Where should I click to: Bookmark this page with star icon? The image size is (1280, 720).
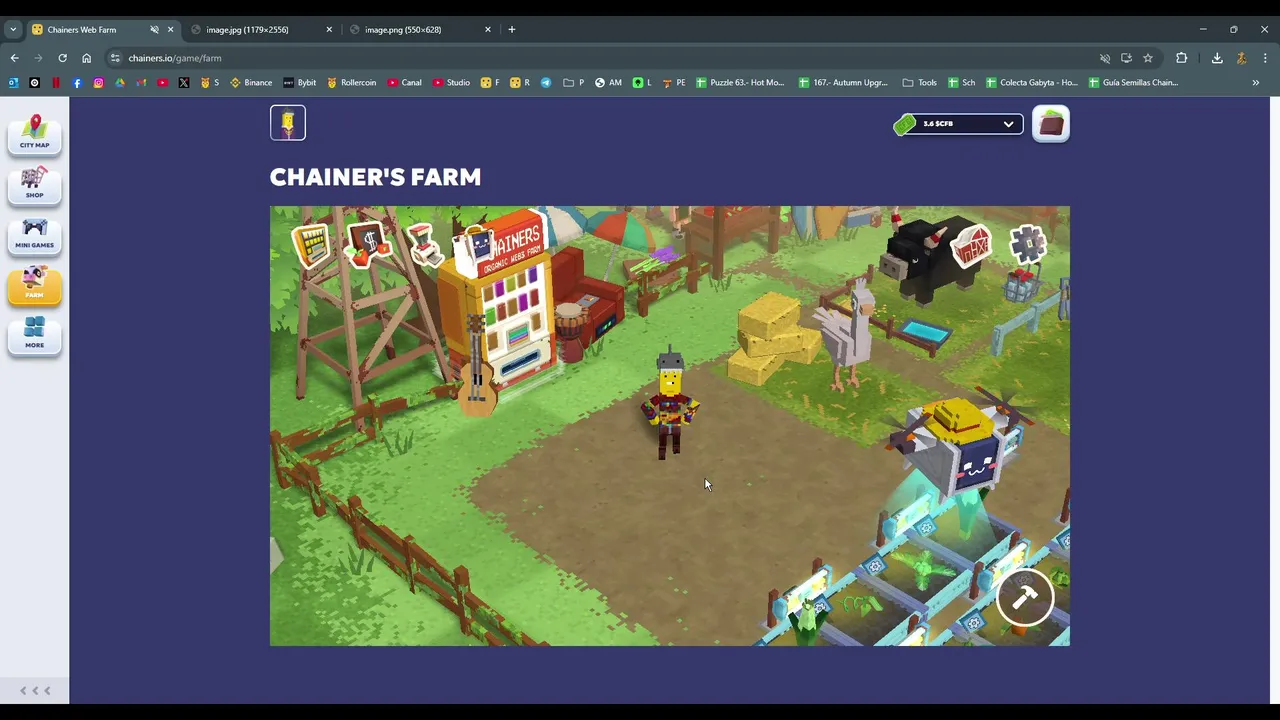click(x=1148, y=58)
